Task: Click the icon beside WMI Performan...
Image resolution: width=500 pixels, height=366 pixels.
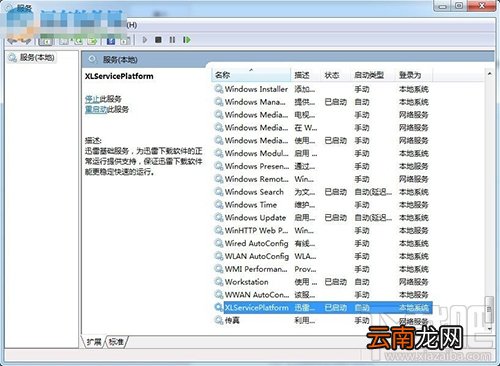Action: pyautogui.click(x=219, y=269)
